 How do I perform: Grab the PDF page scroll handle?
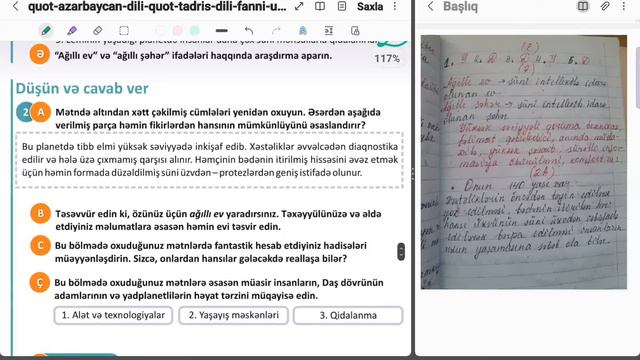tap(401, 251)
